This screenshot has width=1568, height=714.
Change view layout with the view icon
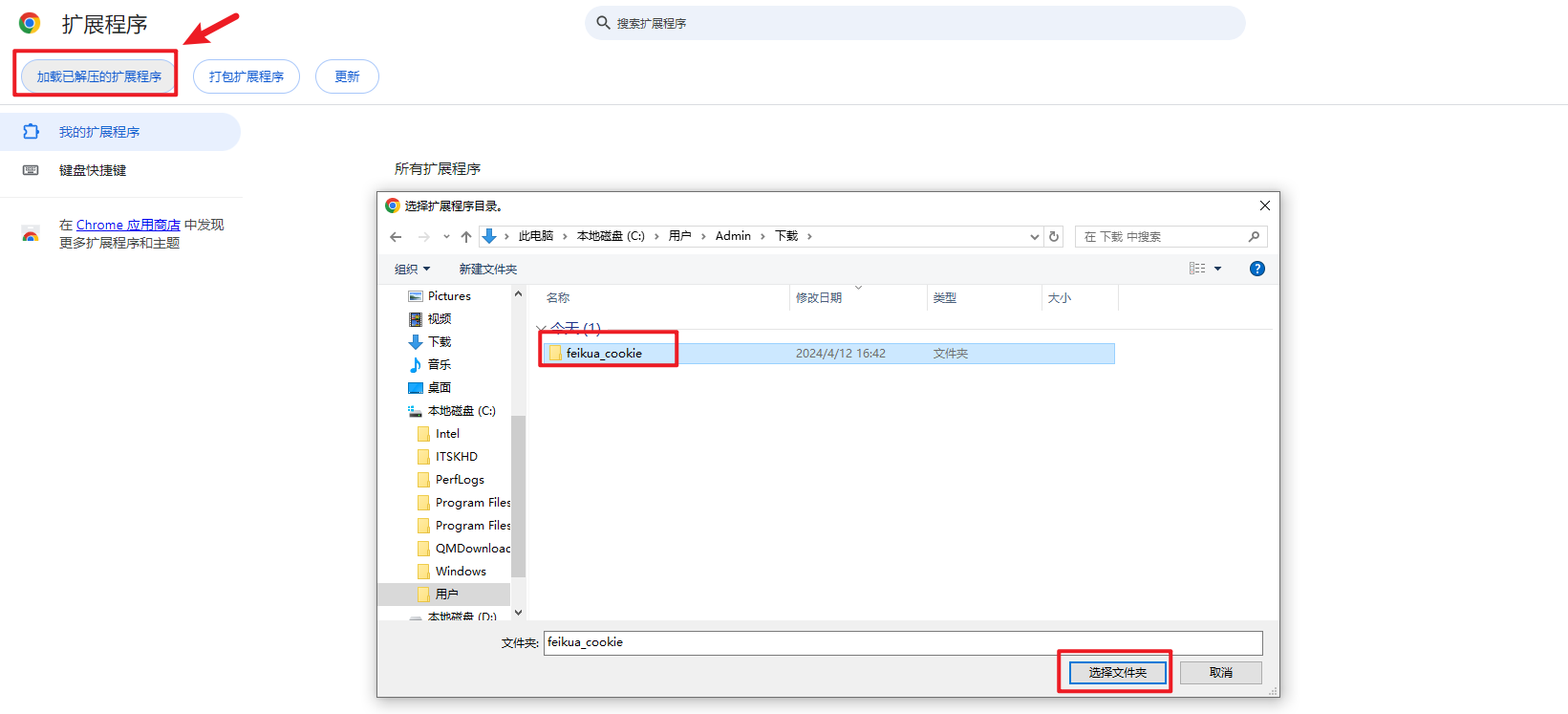click(1197, 269)
